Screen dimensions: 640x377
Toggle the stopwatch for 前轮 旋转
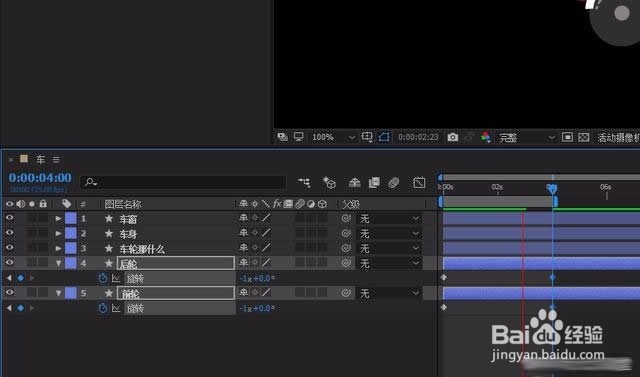point(102,308)
